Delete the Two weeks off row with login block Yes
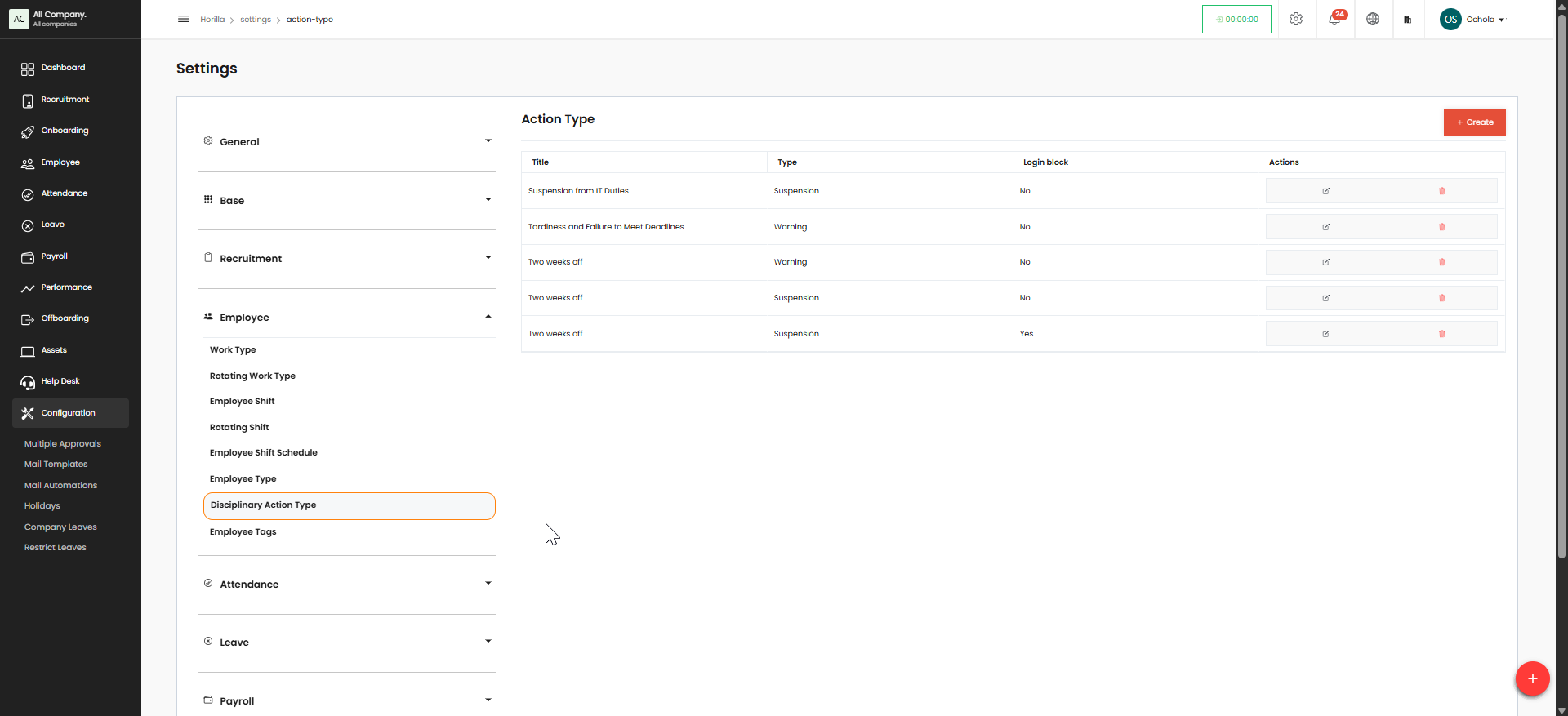The image size is (1568, 716). 1441,334
